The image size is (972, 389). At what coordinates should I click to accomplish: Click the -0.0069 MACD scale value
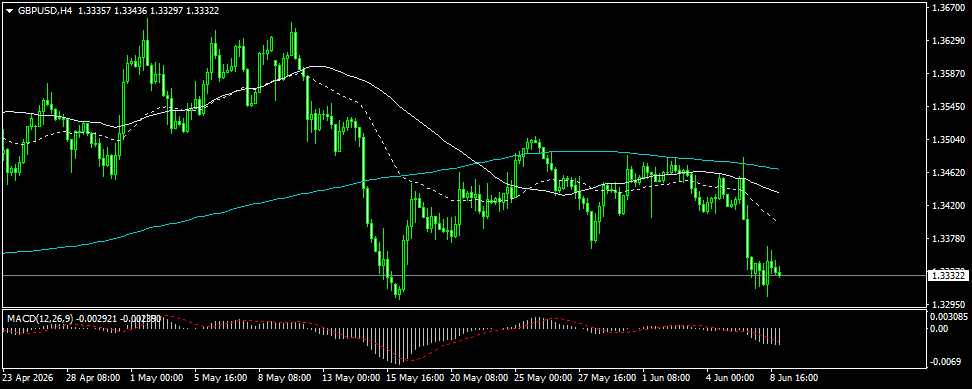click(x=945, y=361)
